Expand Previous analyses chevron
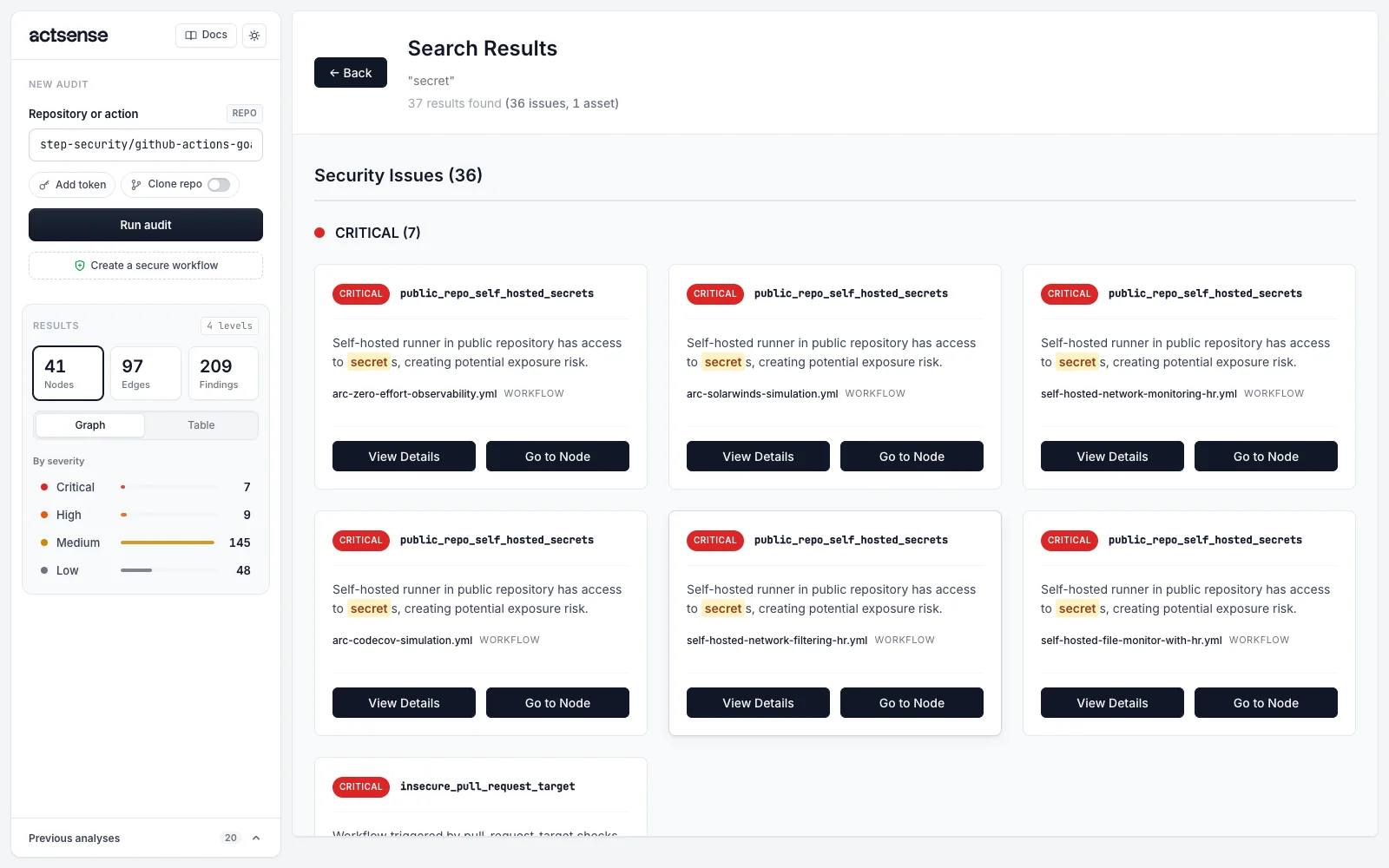The image size is (1389, 868). coord(256,838)
